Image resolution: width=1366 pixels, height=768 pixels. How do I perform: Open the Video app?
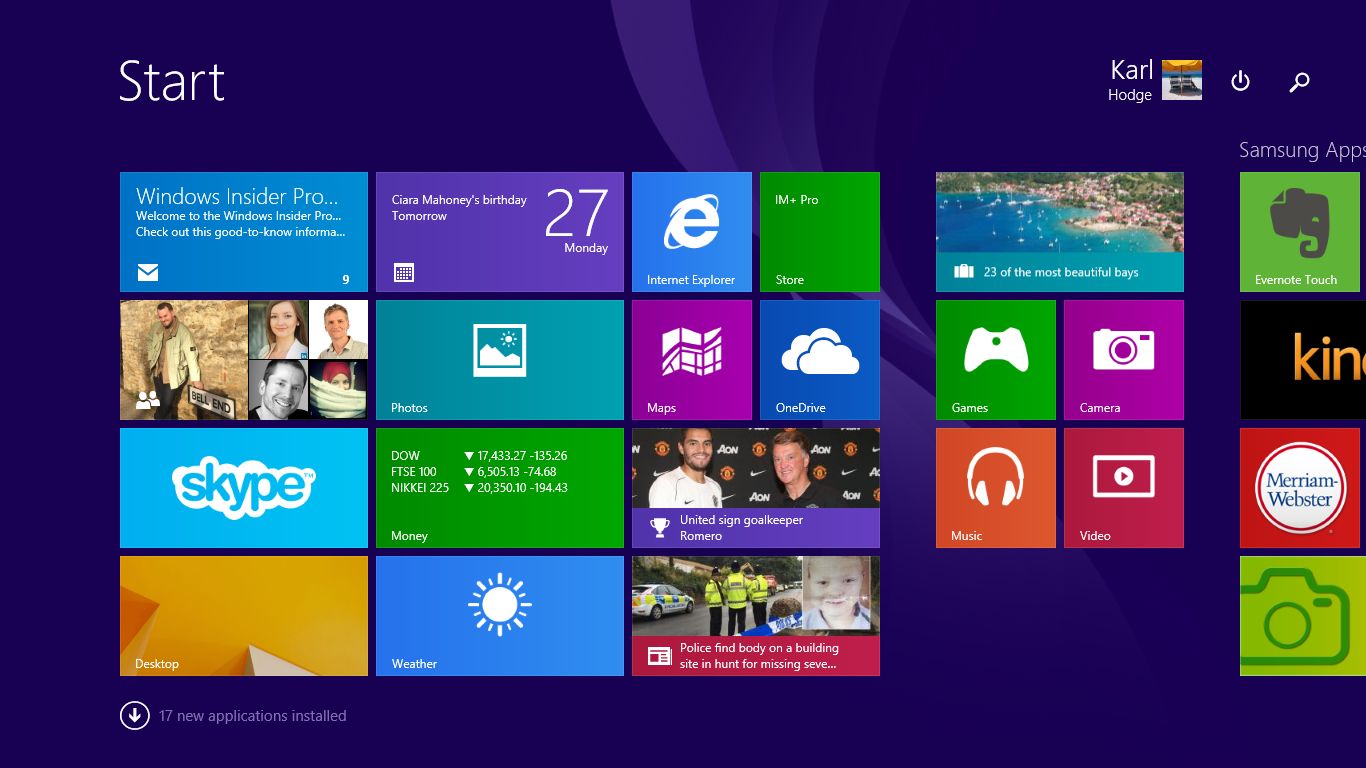pyautogui.click(x=1123, y=488)
